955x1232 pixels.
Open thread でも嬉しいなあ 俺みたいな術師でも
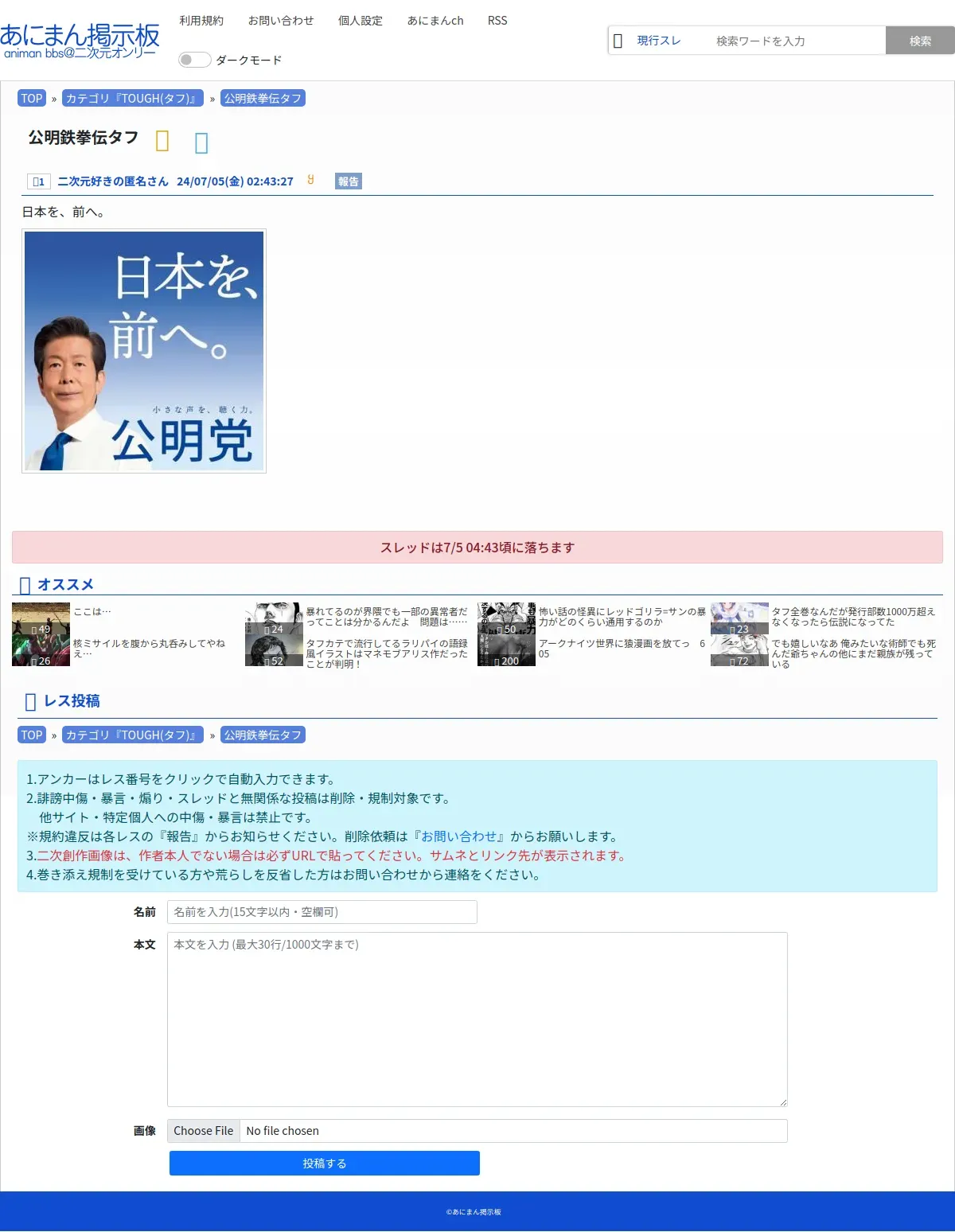853,653
